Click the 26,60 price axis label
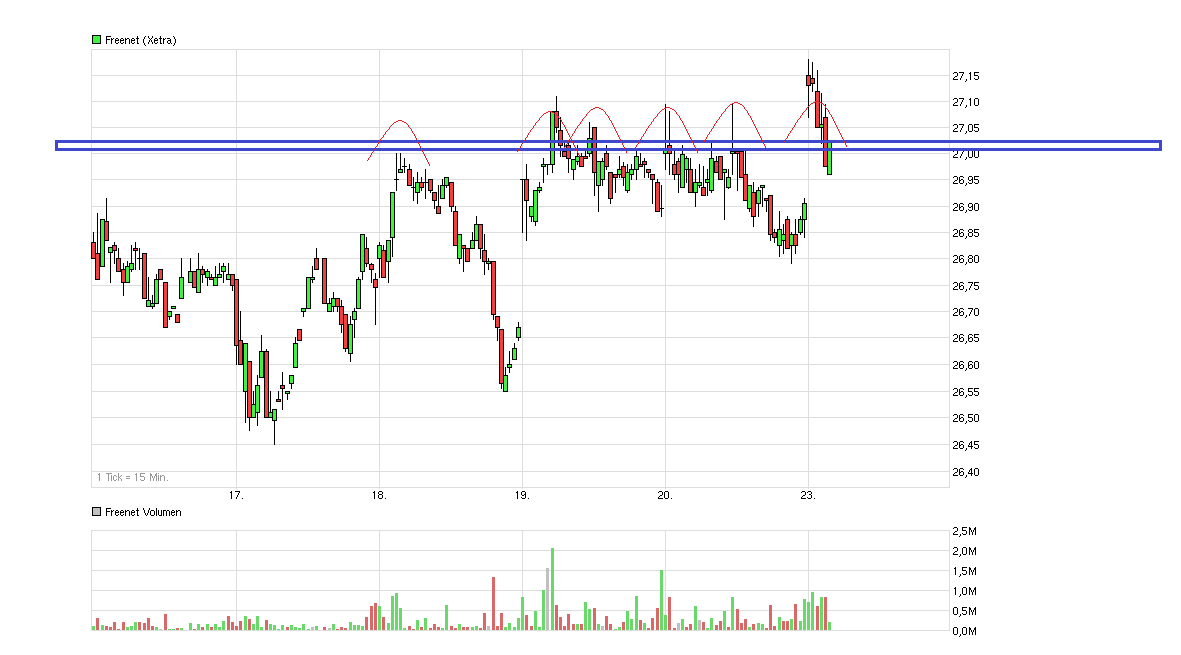The width and height of the screenshot is (1181, 655). (966, 365)
